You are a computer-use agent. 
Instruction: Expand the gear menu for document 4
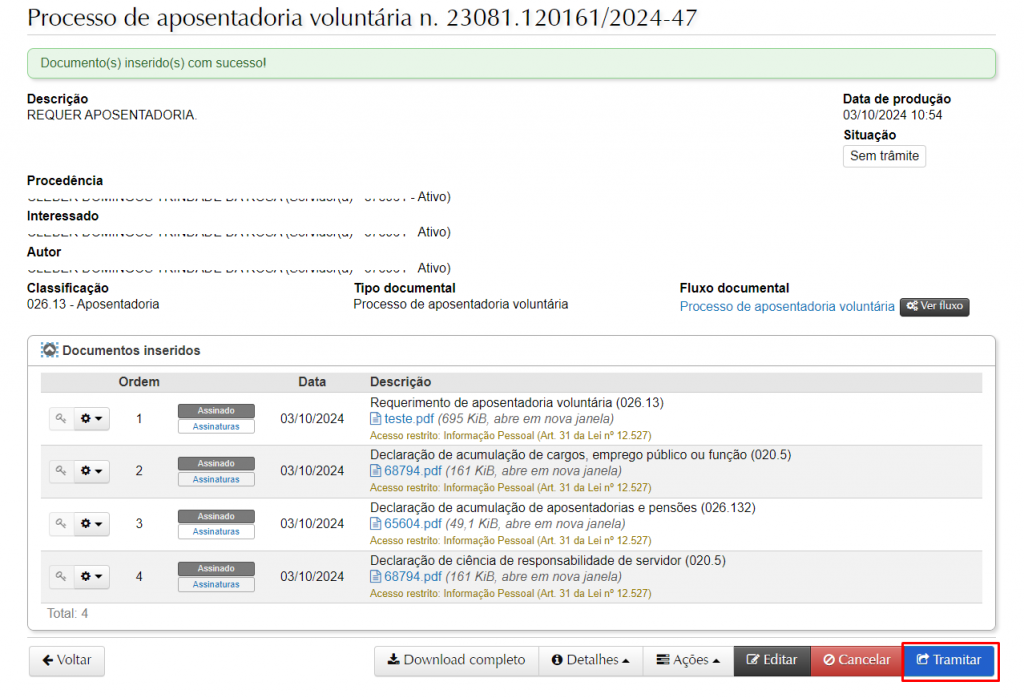92,577
